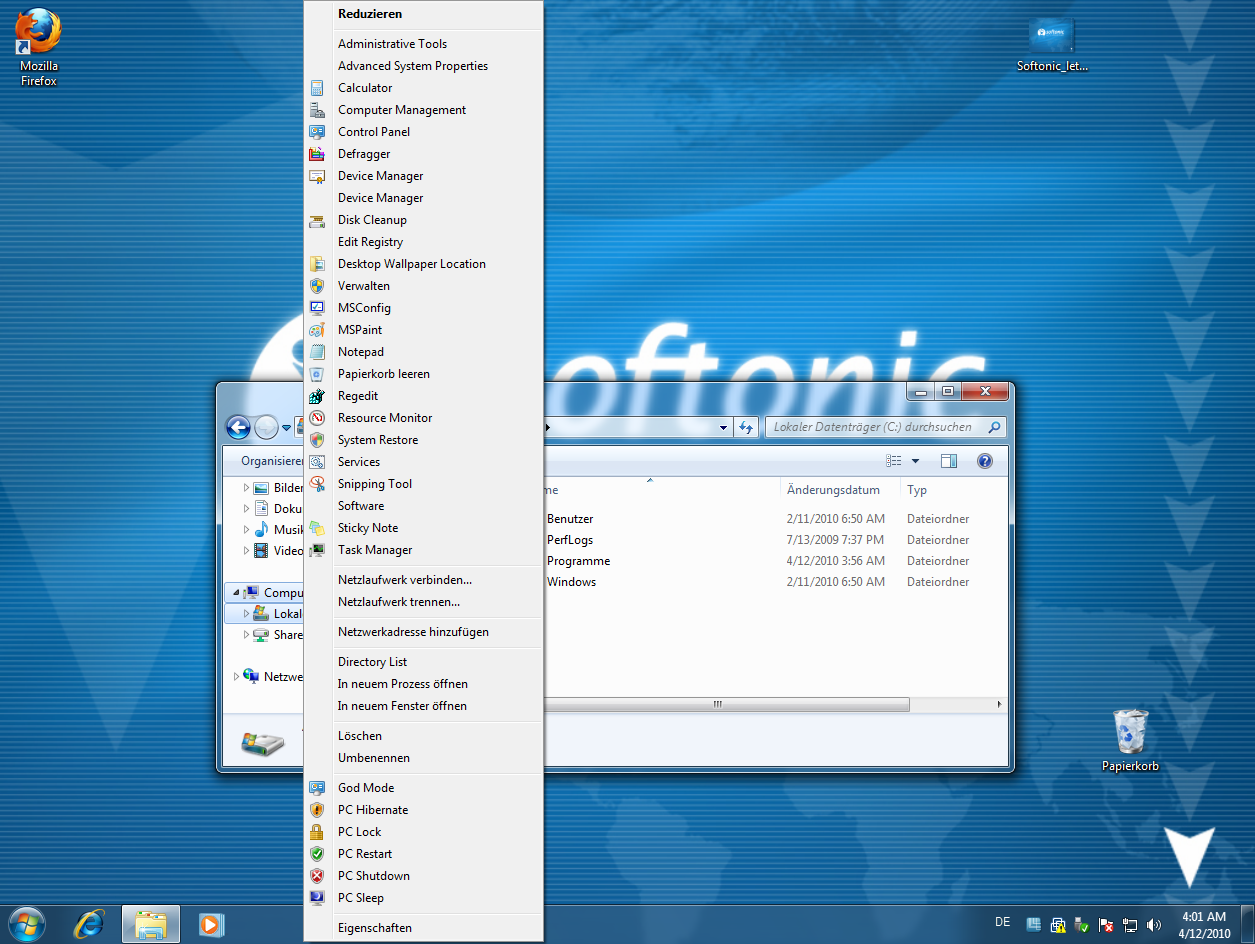
Task: Toggle the Explorer preview pane button
Action: (x=949, y=461)
